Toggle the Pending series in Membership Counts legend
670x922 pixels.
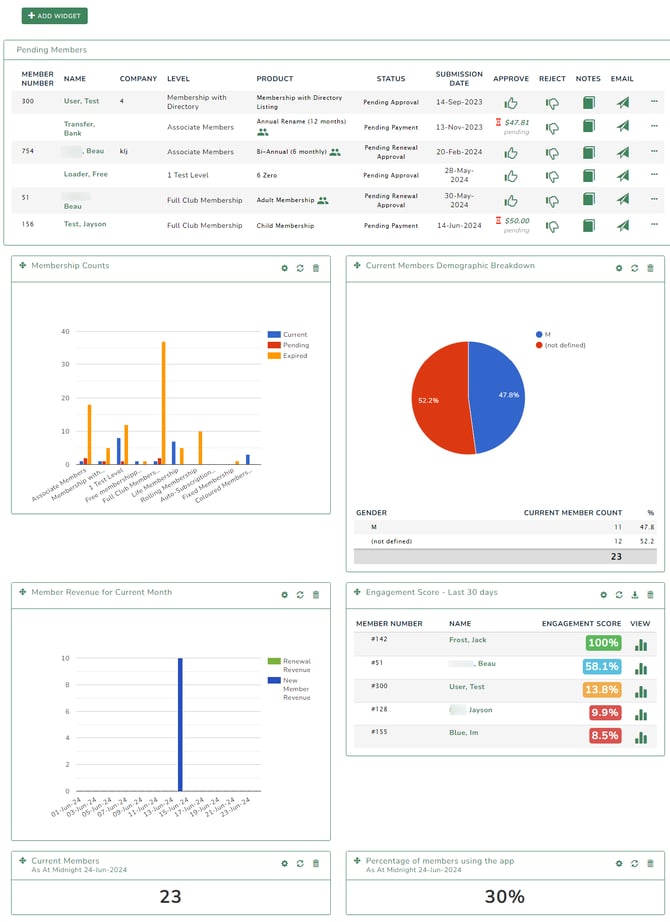[x=295, y=345]
